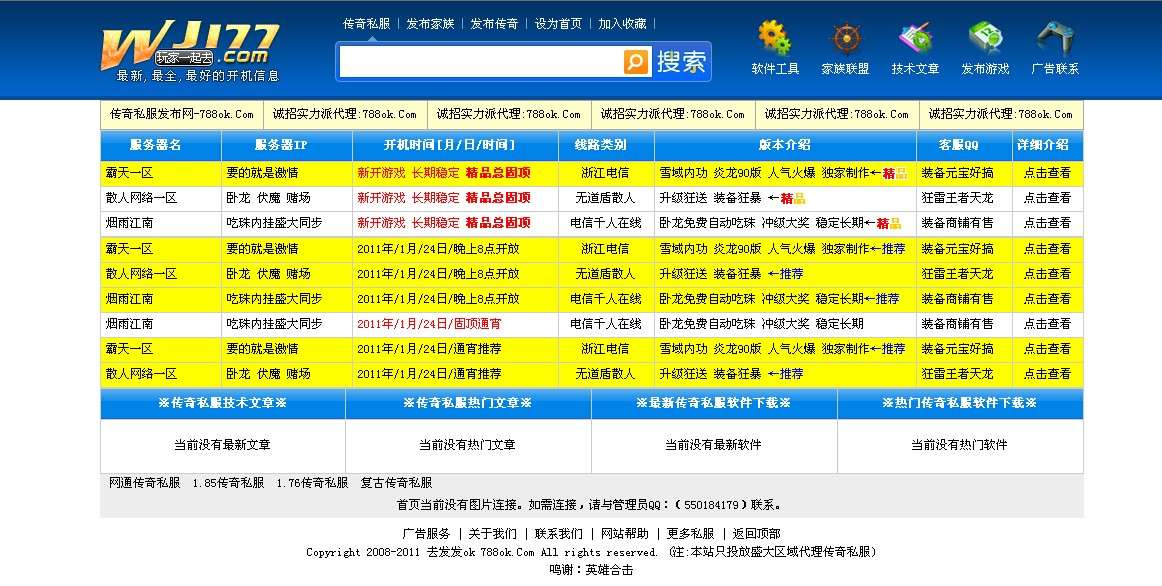The height and width of the screenshot is (586, 1162).
Task: Click inside the search input field
Action: point(480,61)
